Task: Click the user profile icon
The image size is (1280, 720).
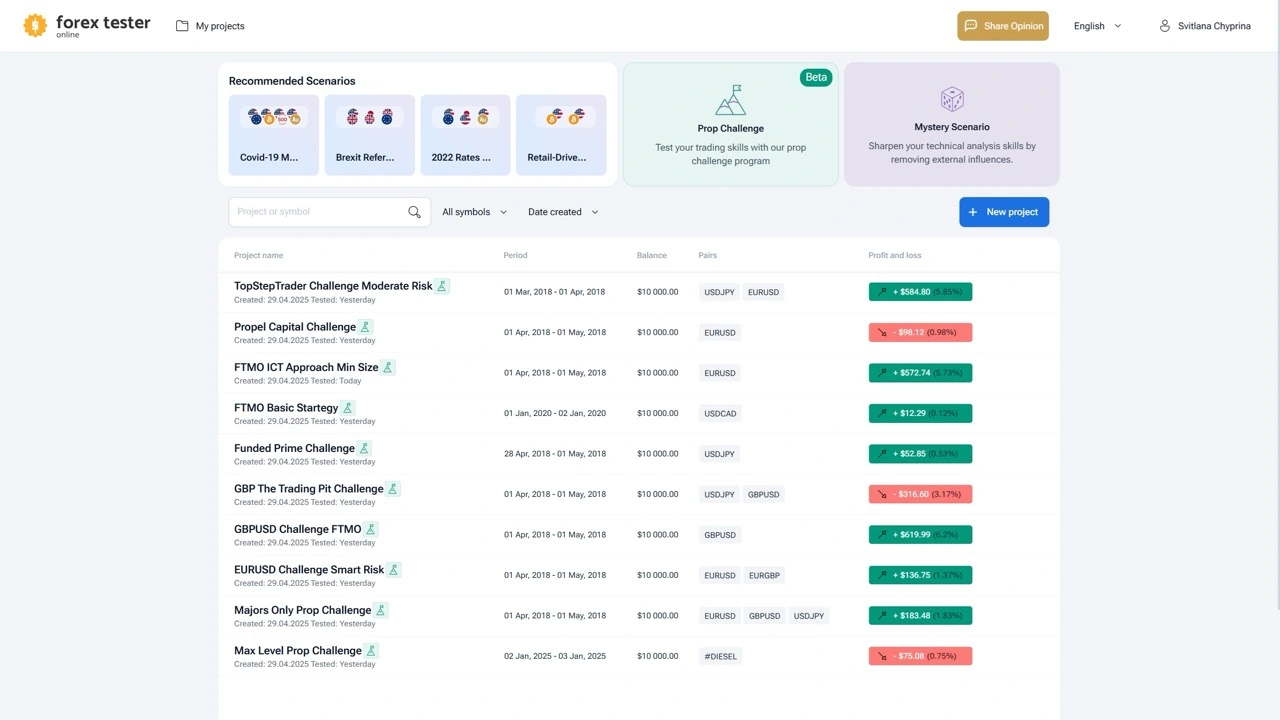Action: click(x=1164, y=26)
